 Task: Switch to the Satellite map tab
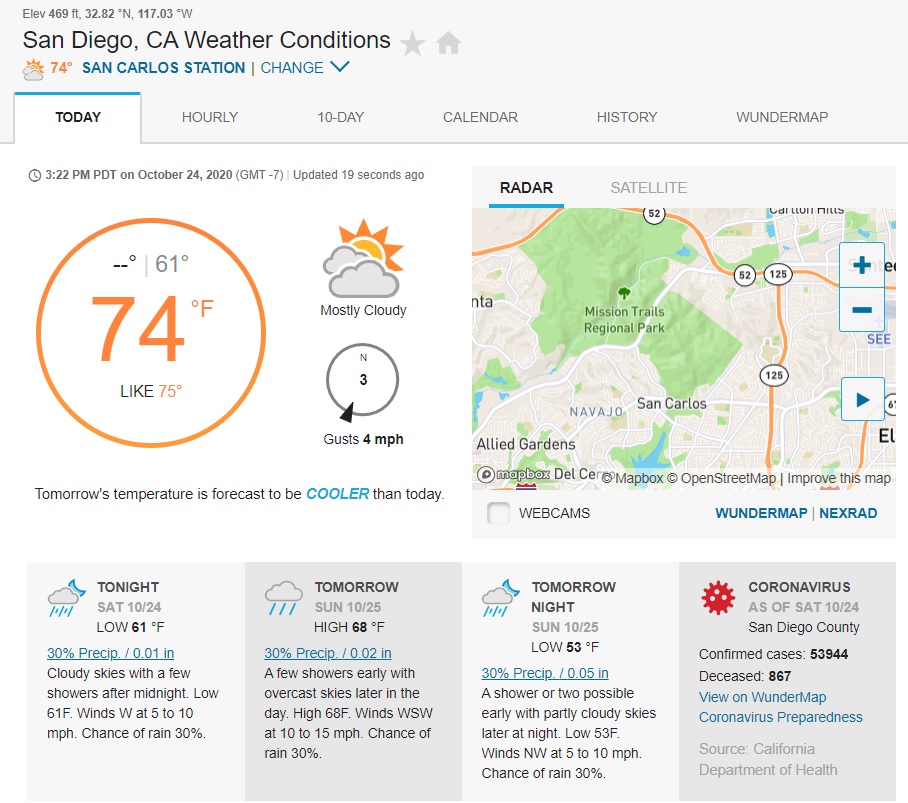coord(649,188)
